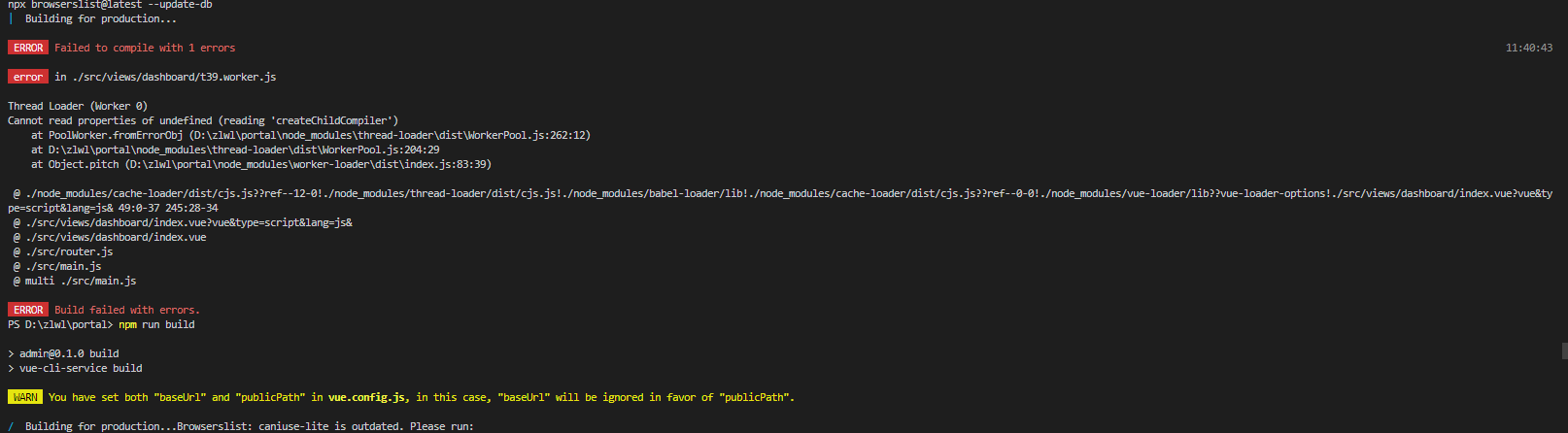The image size is (1568, 433).
Task: Click the 'PS D:\zlwl\portal>' prompt
Action: tap(60, 324)
